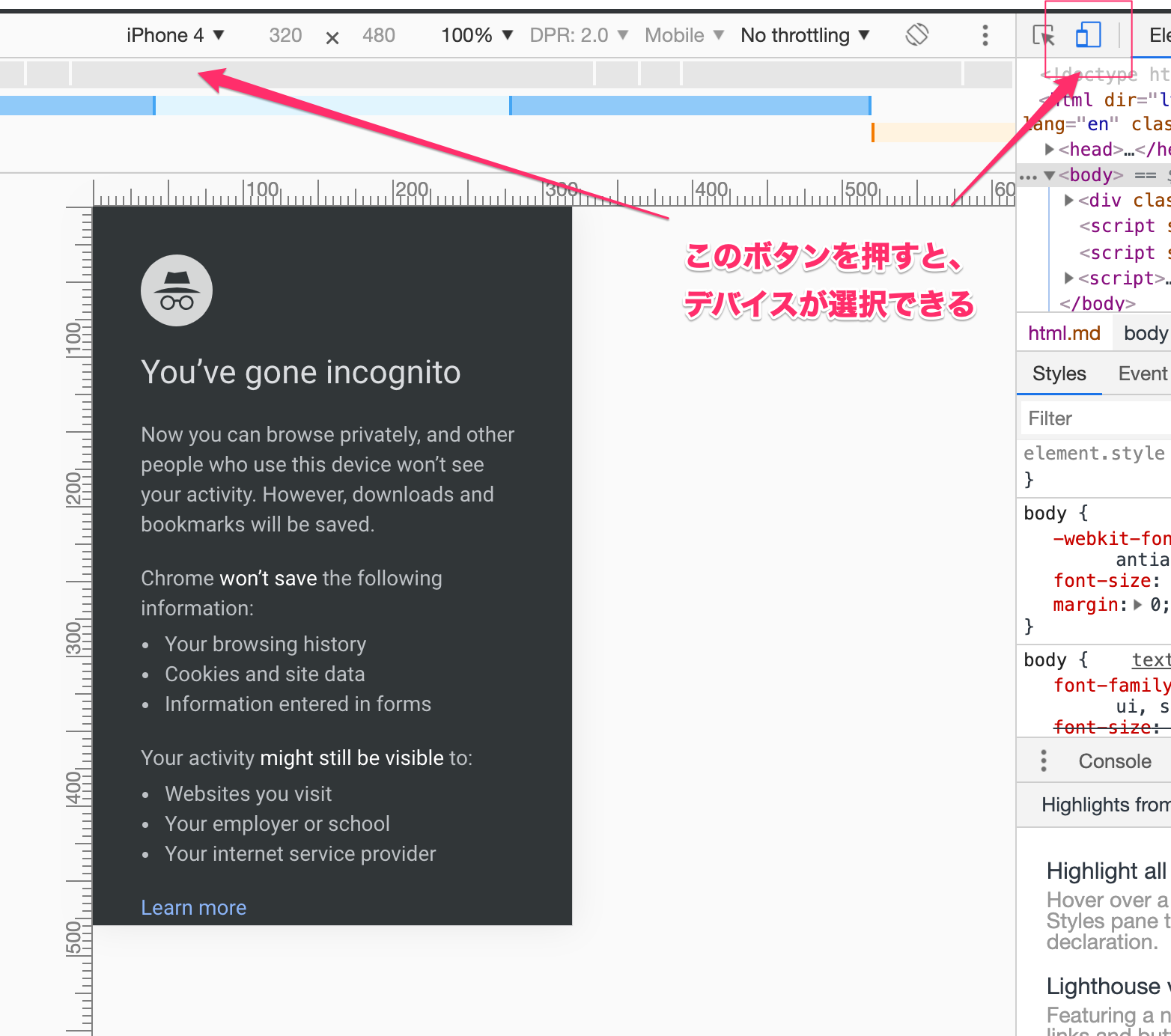Viewport: 1171px width, 1036px height.
Task: Open the iPhone 4 device preset dropdown
Action: coord(176,34)
